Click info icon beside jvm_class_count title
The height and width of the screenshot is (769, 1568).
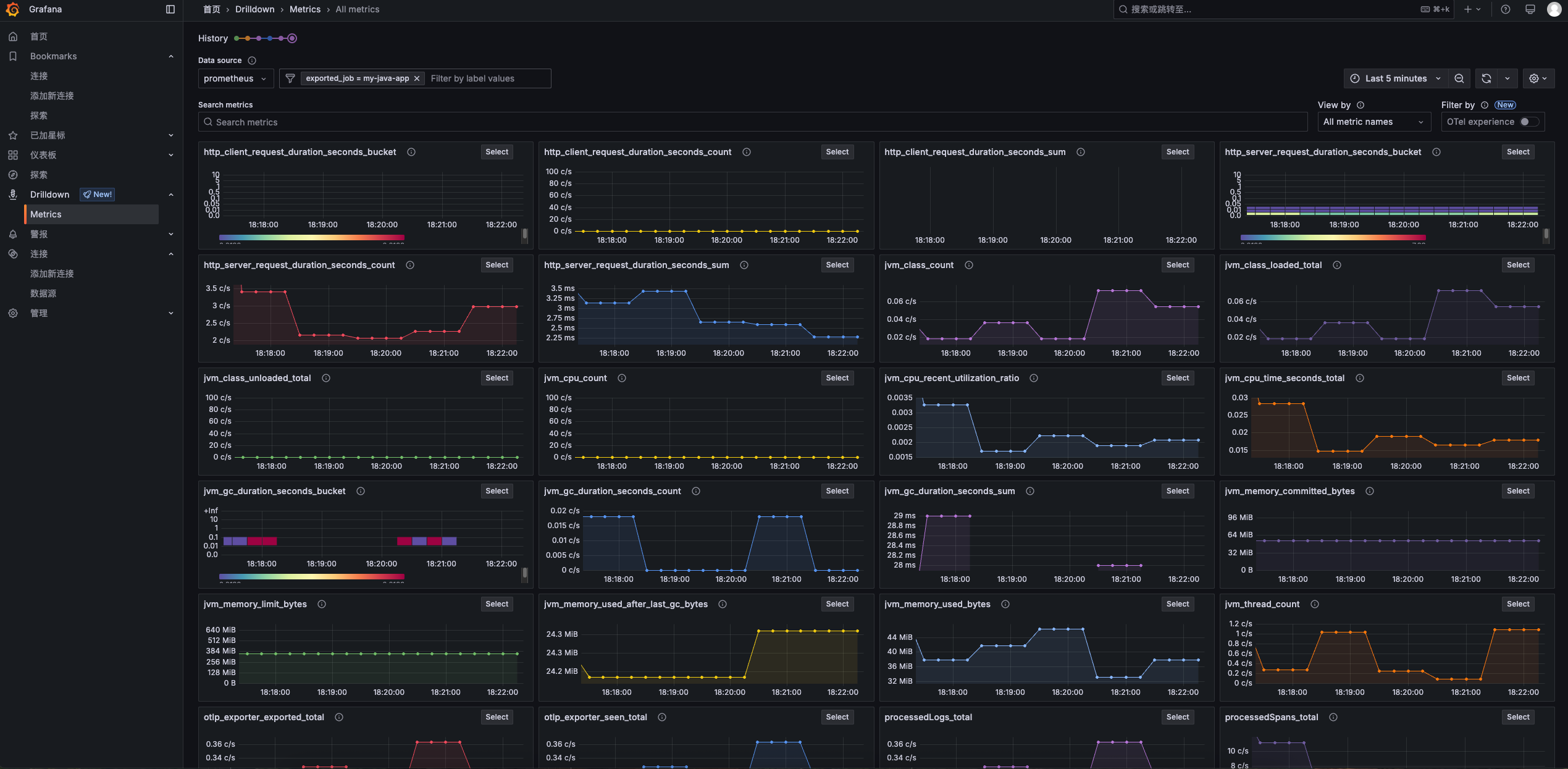969,265
